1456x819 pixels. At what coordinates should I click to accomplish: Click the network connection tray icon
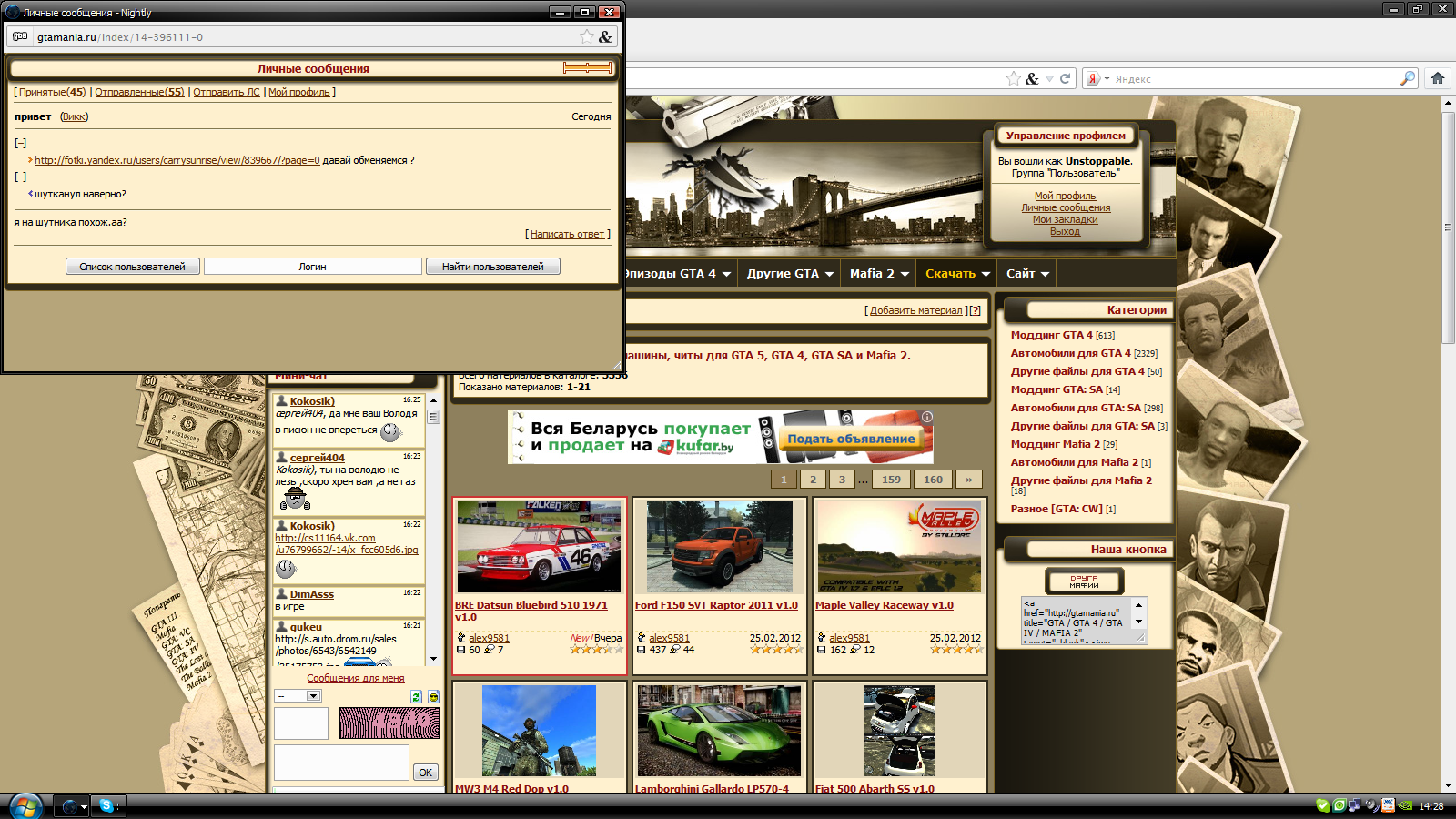coord(1355,805)
